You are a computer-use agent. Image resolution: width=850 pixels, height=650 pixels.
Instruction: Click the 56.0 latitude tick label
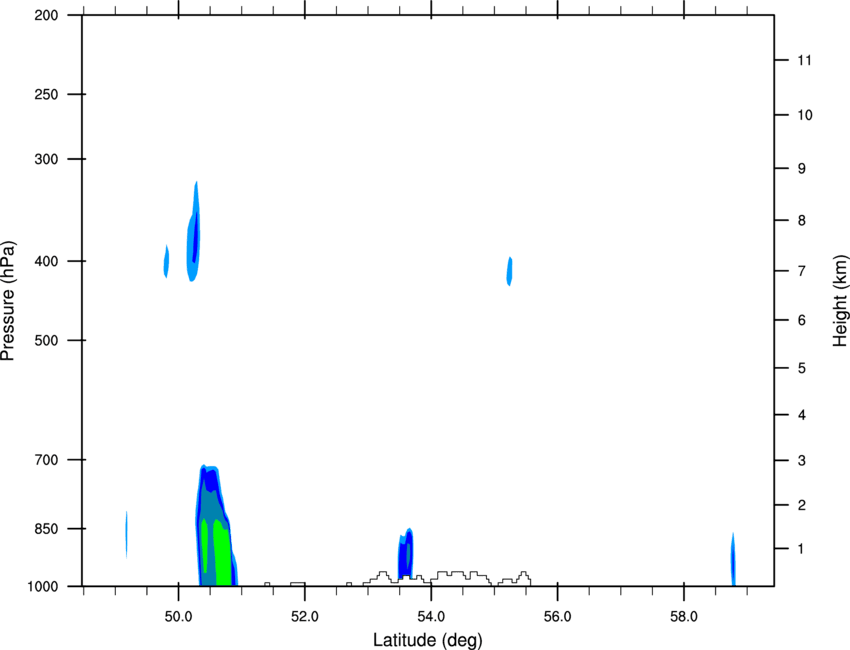coord(558,617)
